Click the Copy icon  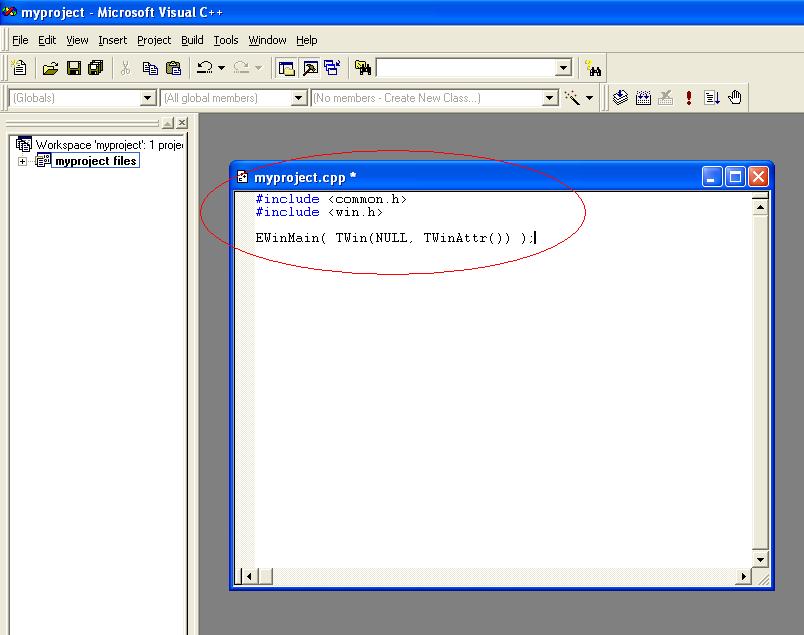point(150,68)
